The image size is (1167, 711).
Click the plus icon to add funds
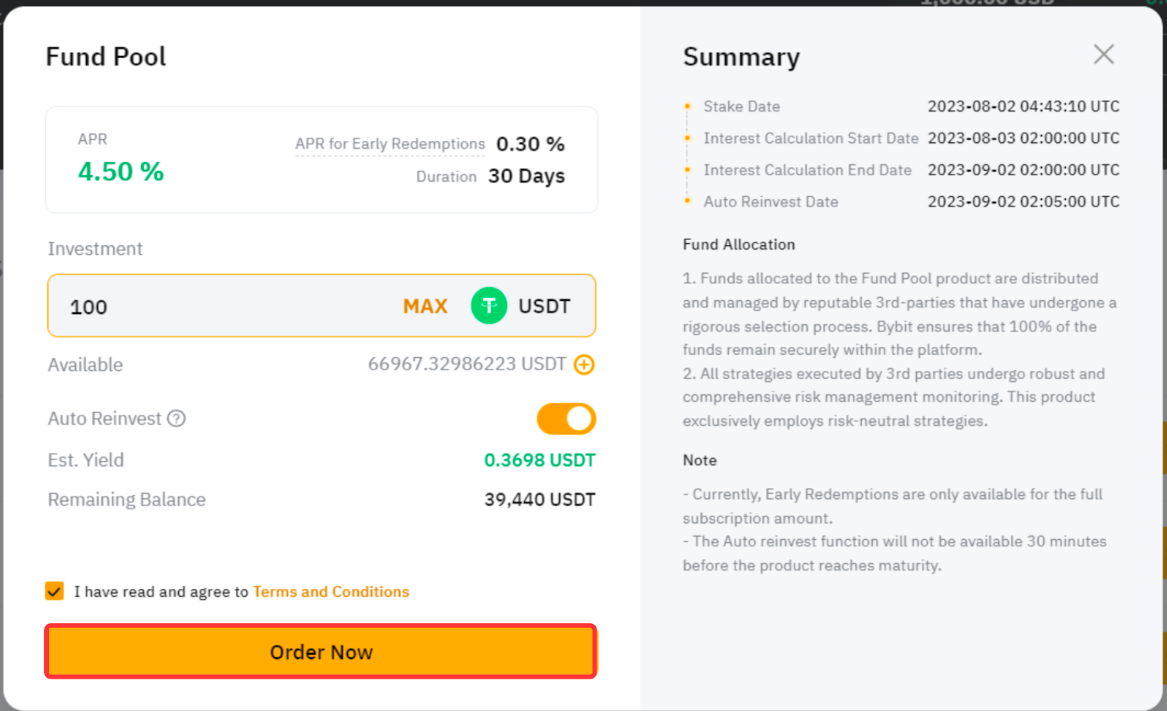pos(584,365)
